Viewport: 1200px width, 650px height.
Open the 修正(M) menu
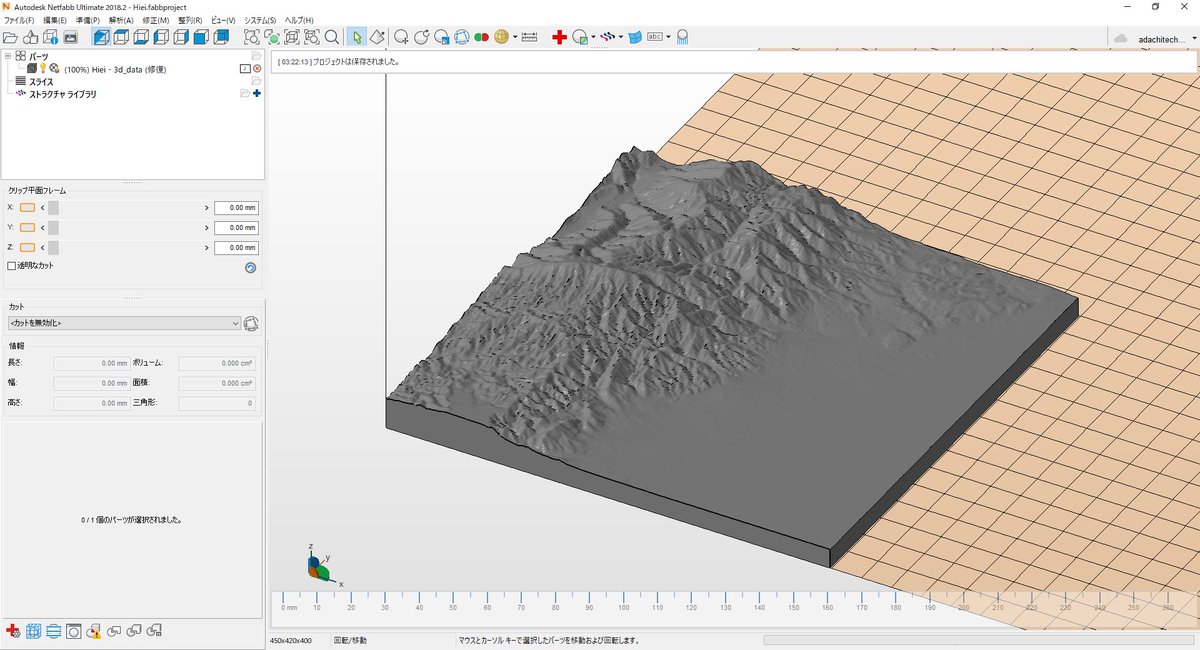[156, 20]
